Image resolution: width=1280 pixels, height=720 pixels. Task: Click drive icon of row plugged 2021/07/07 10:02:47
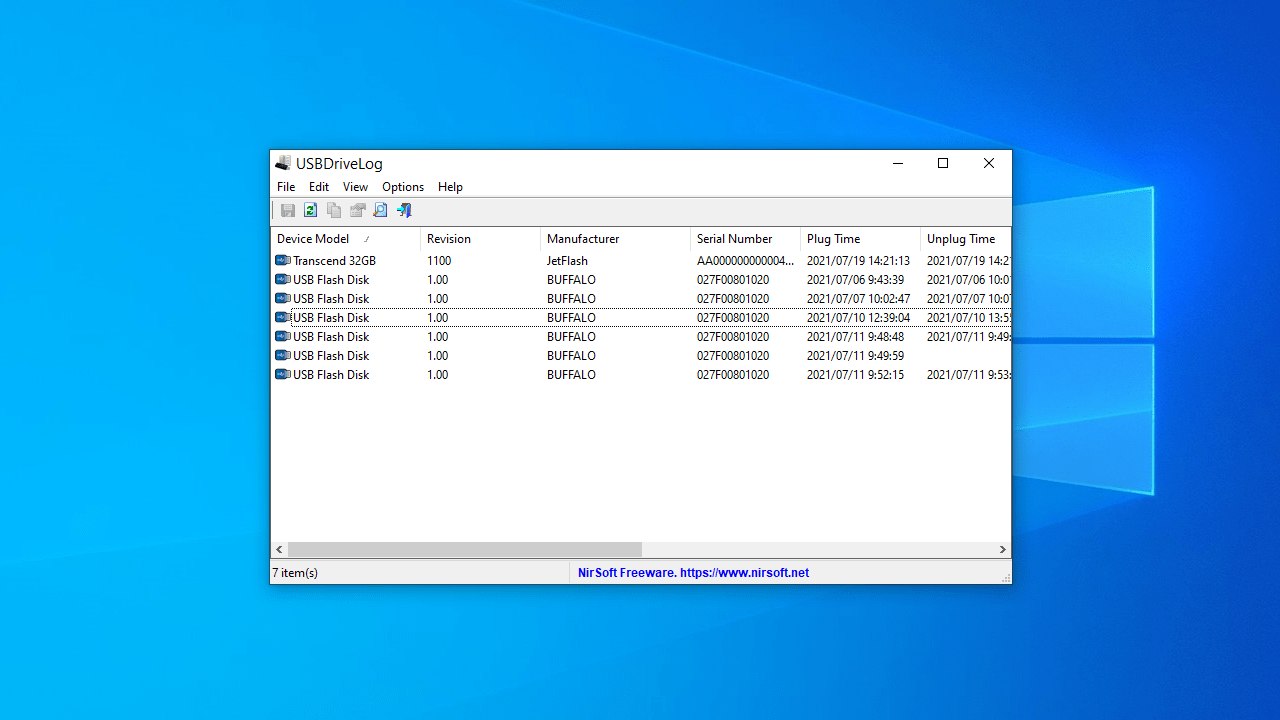tap(283, 298)
